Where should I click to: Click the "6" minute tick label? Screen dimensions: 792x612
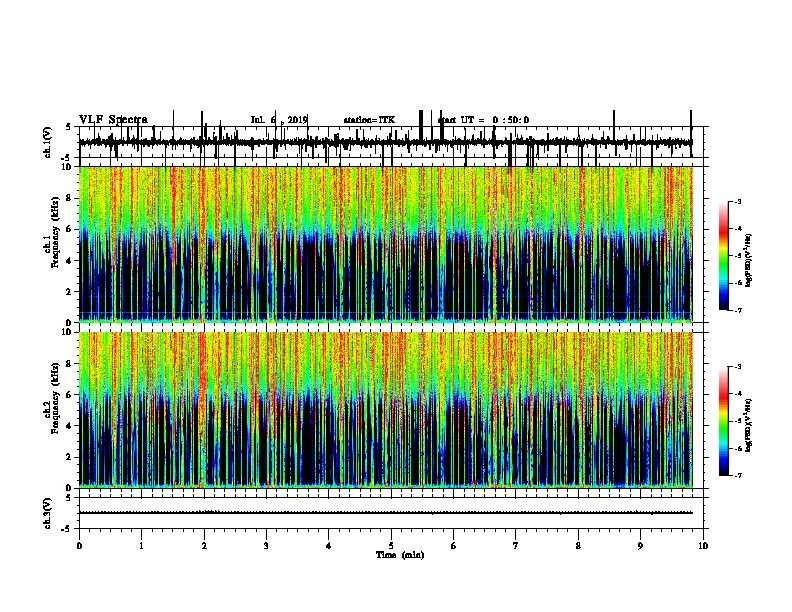point(454,546)
